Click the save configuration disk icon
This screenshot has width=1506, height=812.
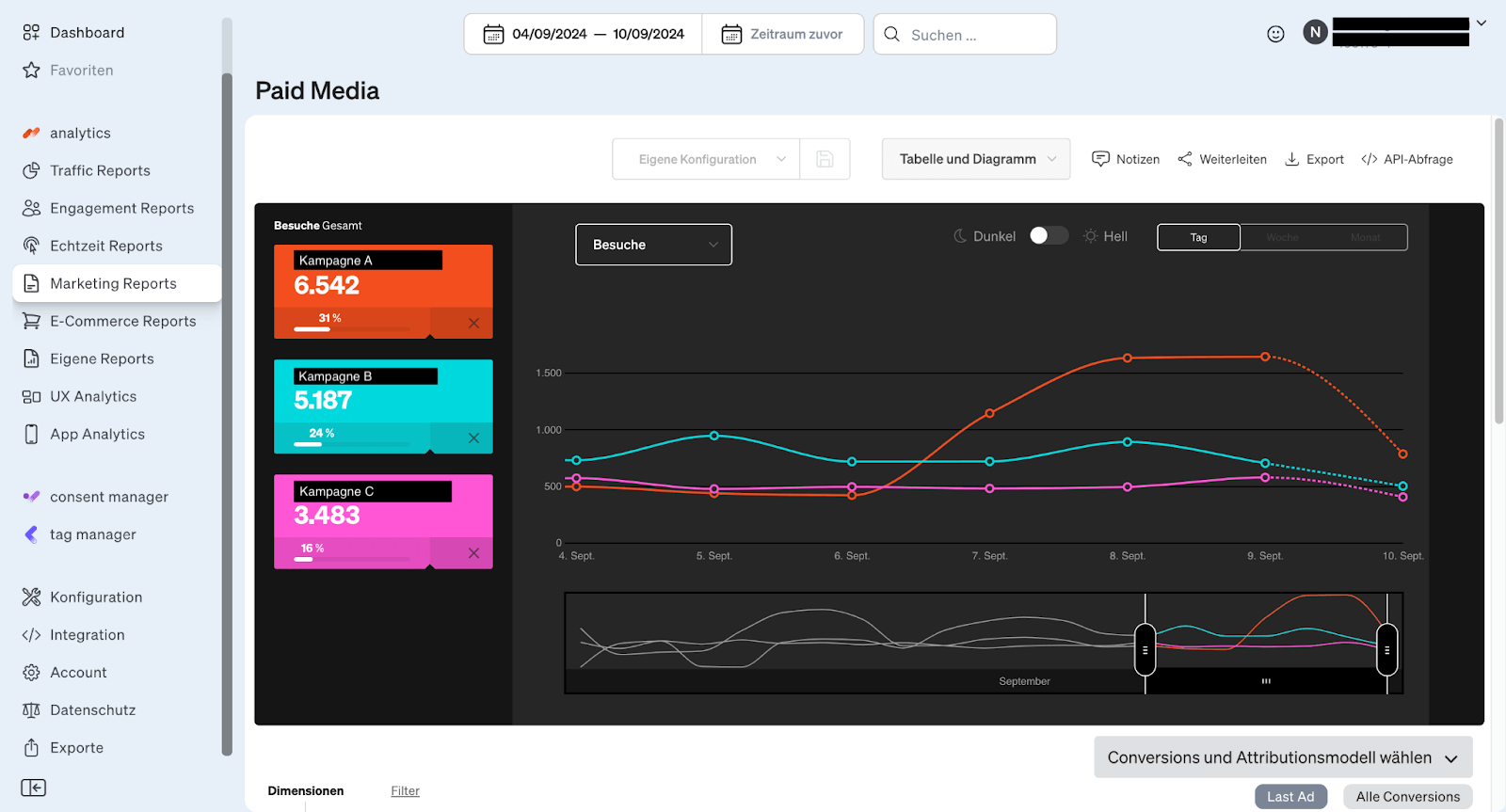click(825, 159)
